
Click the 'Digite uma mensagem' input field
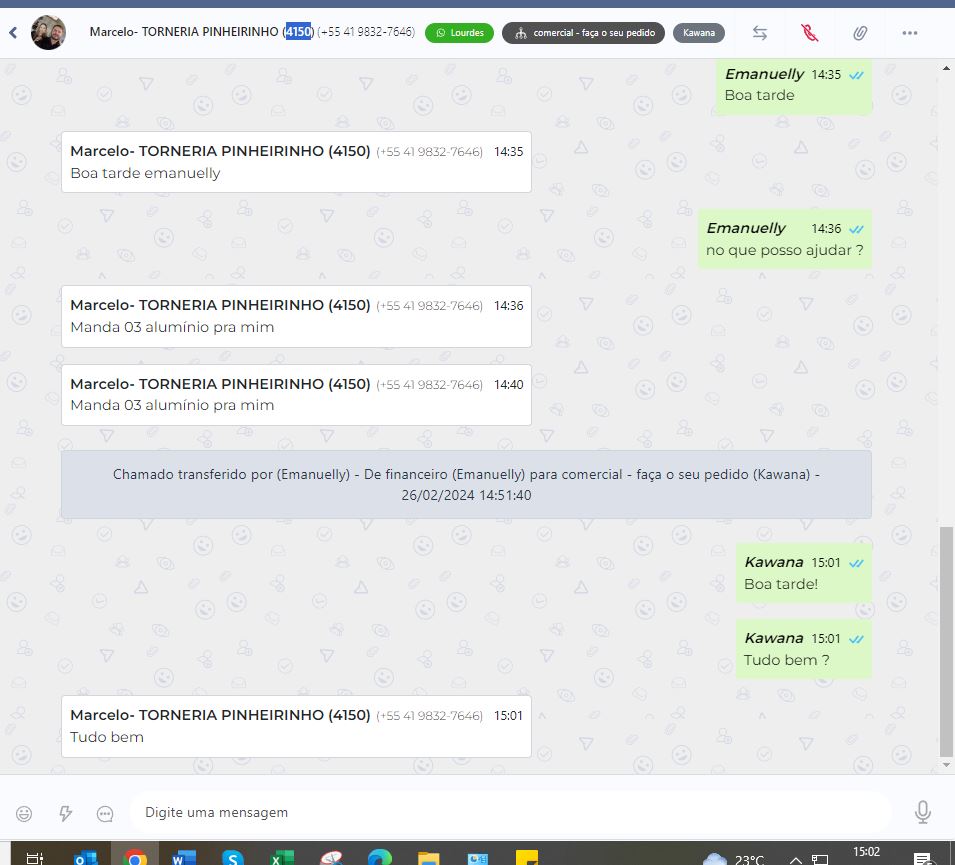(510, 812)
